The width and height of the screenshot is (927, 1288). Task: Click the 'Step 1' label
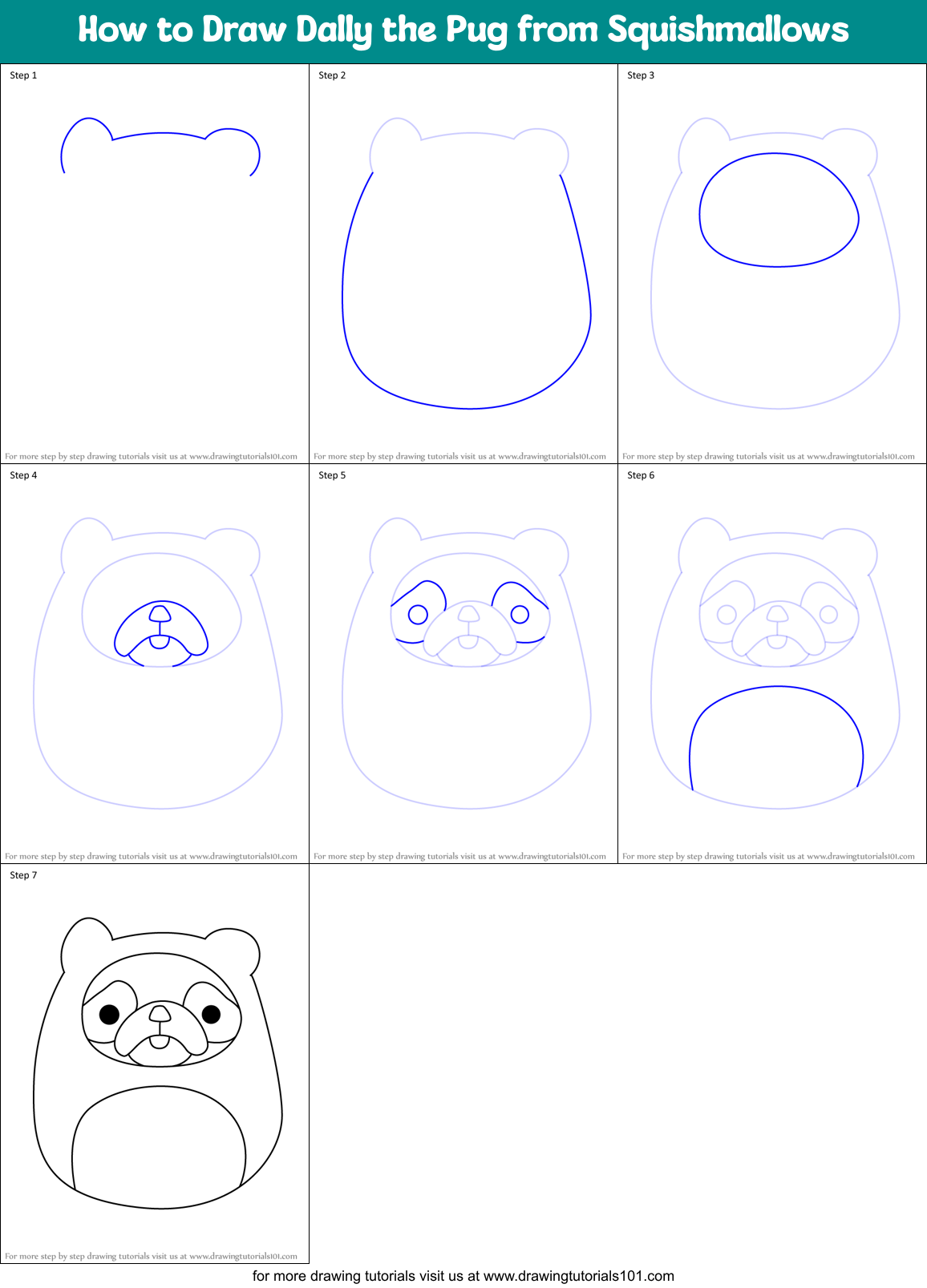[23, 75]
